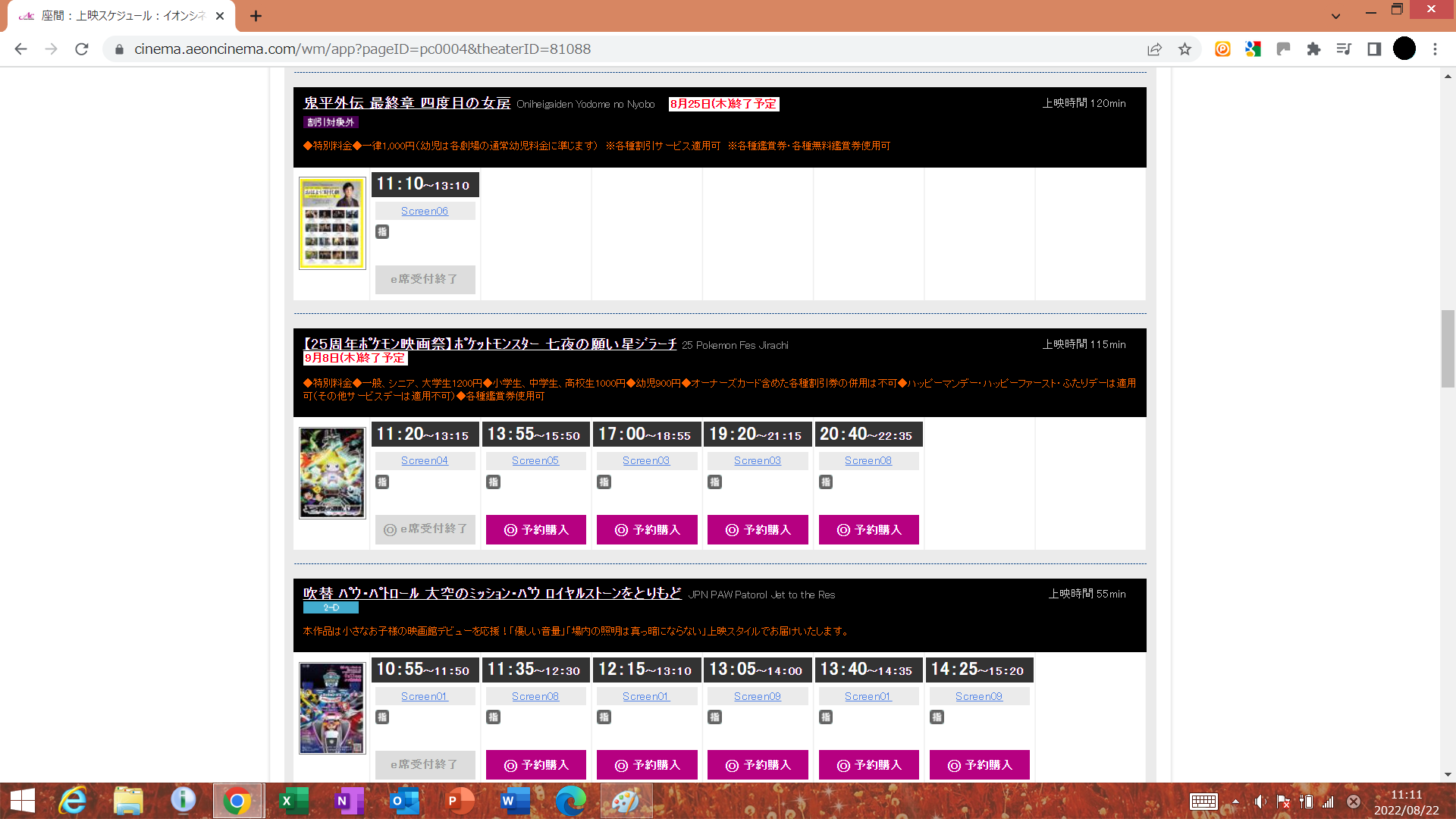Open Excel from the taskbar
Screen dimensions: 1456x819
tap(293, 801)
